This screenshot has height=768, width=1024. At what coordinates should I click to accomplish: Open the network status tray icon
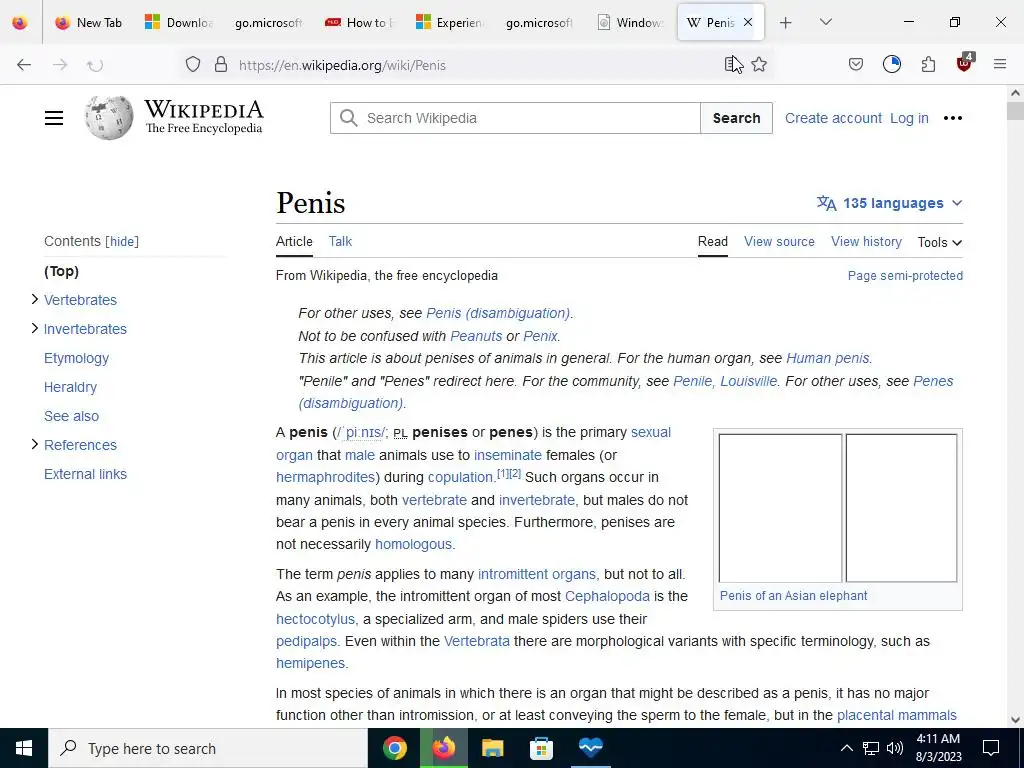(871, 748)
